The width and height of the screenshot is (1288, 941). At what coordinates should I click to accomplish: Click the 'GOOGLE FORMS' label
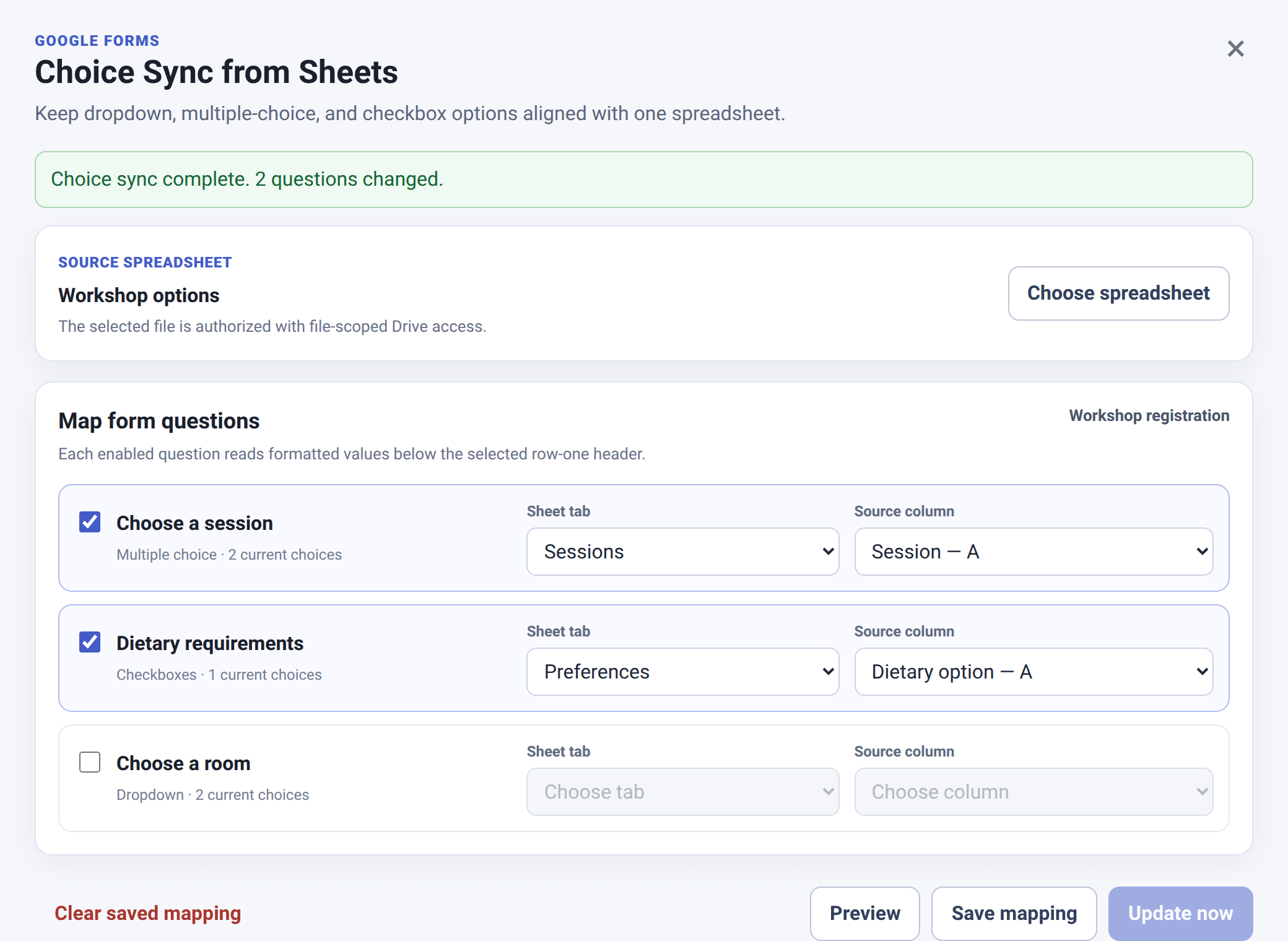pyautogui.click(x=97, y=41)
